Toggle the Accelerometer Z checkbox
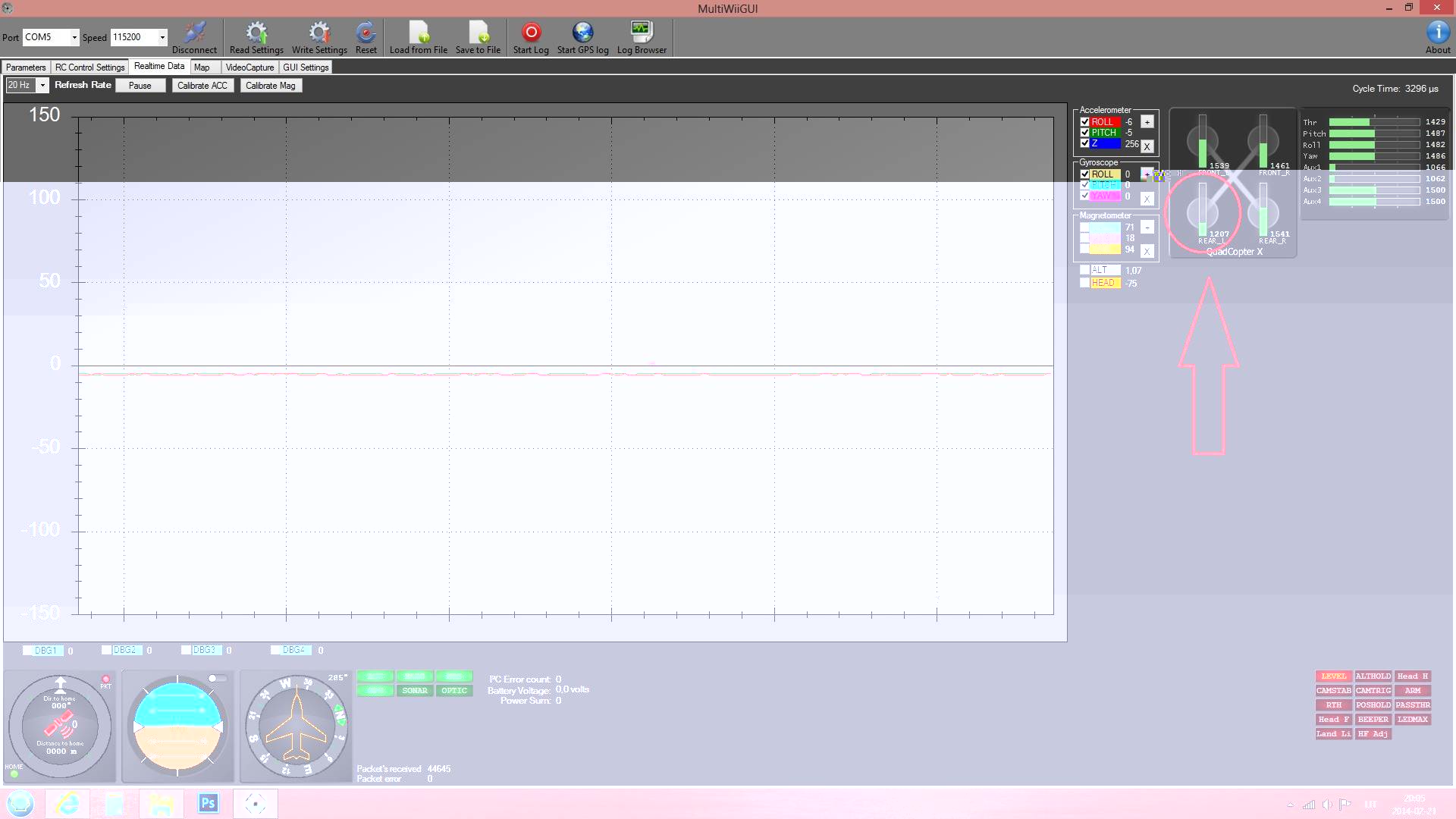 [x=1084, y=143]
